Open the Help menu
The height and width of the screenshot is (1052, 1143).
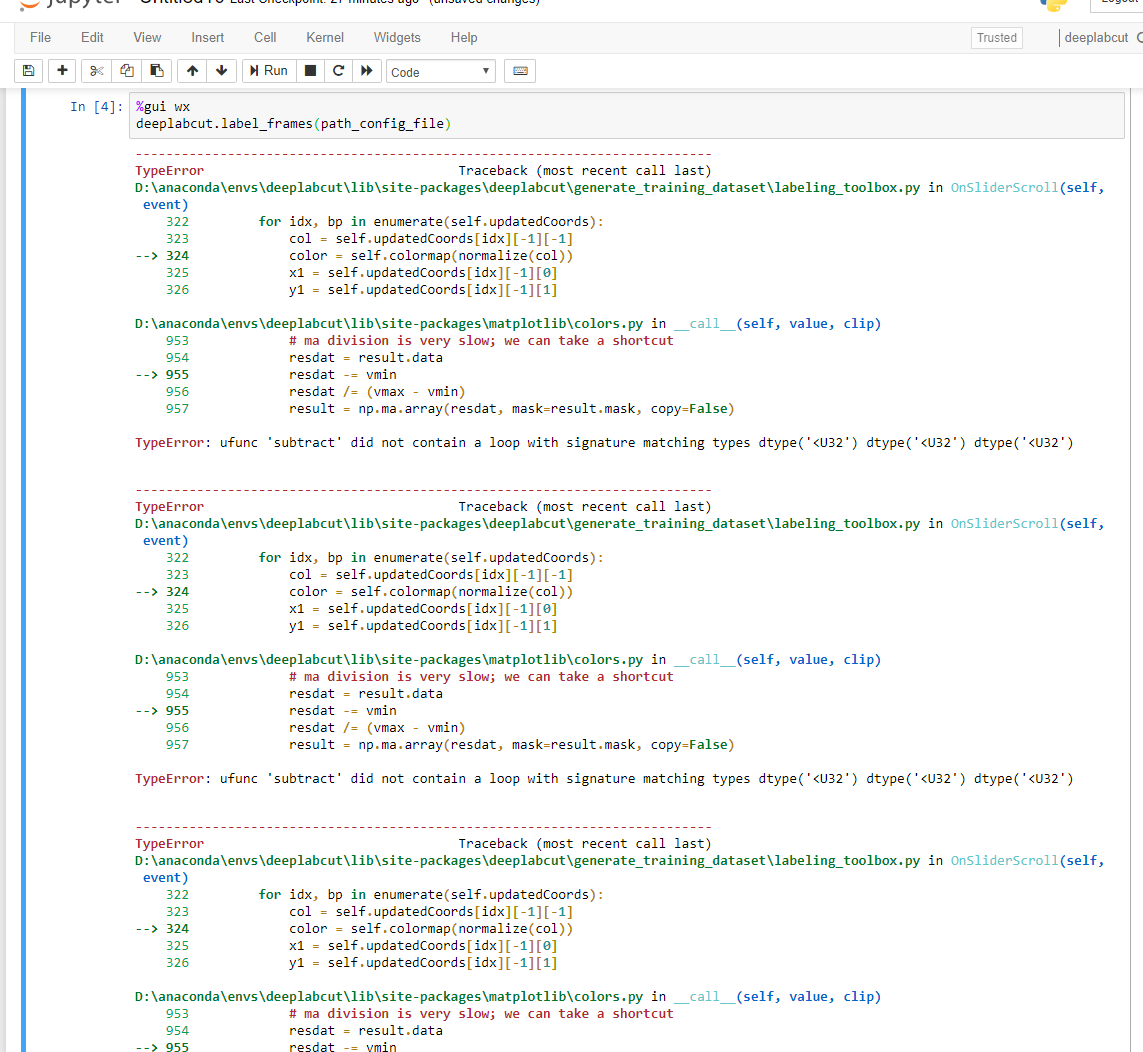click(464, 37)
